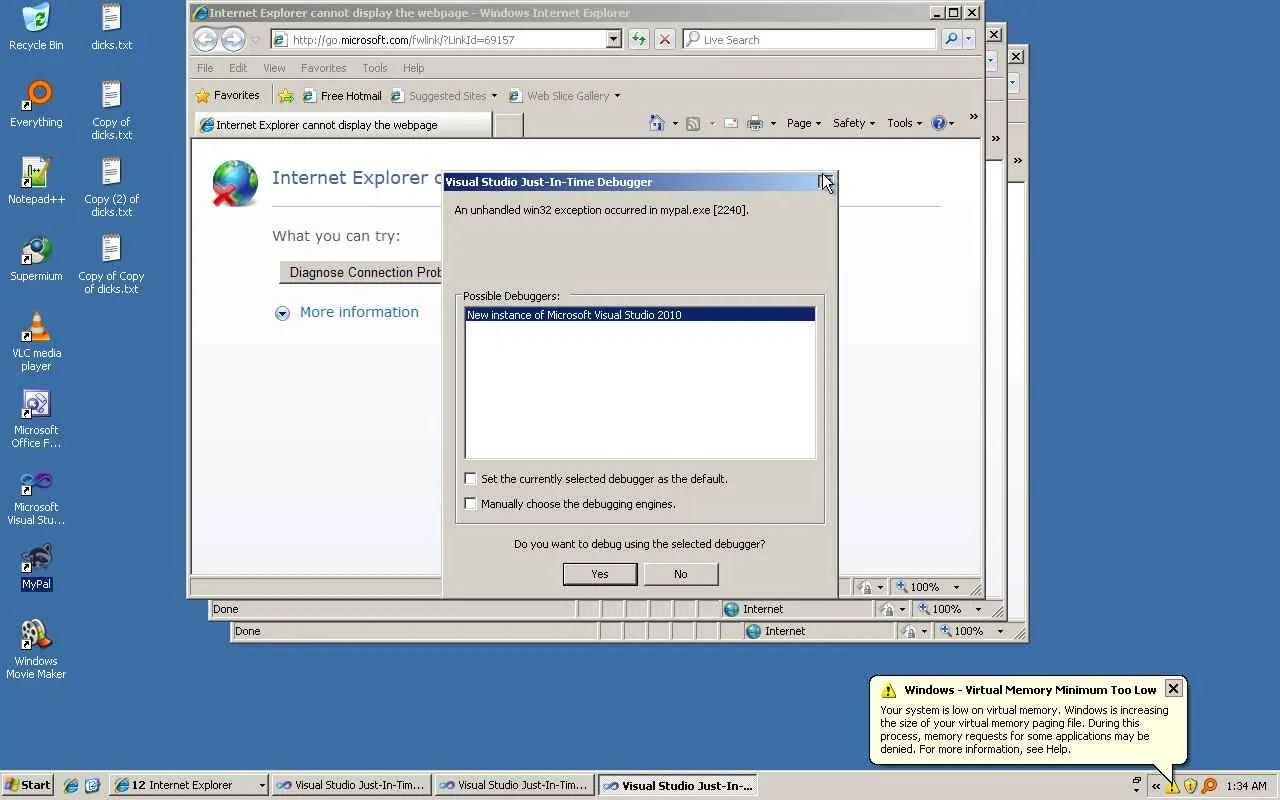Close the Virtual Memory Minimum Too Low balloon

1174,688
